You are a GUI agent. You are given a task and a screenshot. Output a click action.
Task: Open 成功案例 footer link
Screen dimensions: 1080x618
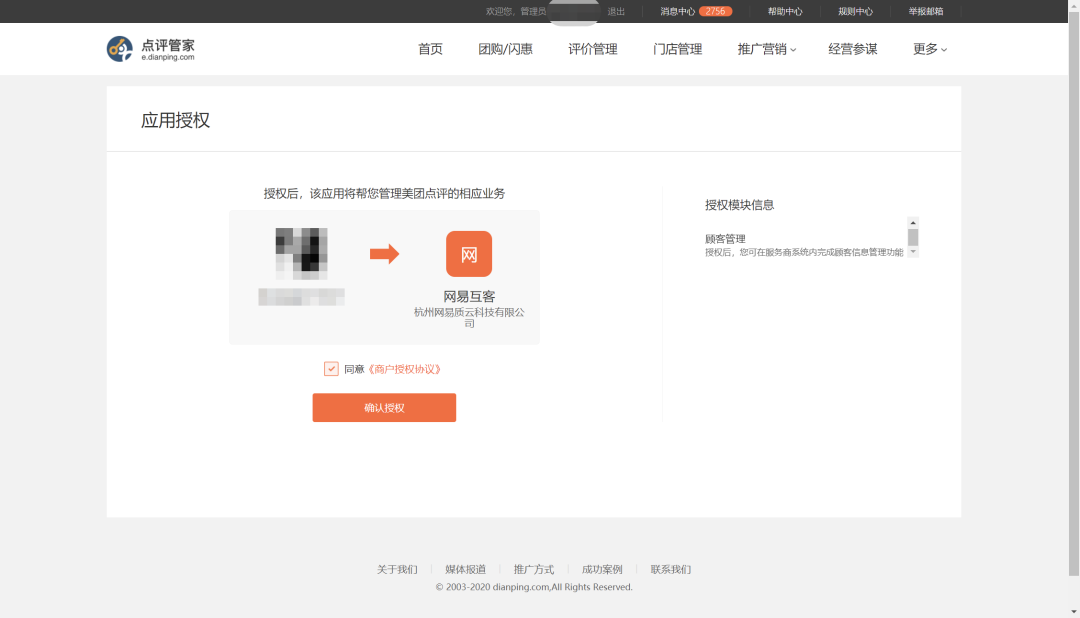click(602, 569)
